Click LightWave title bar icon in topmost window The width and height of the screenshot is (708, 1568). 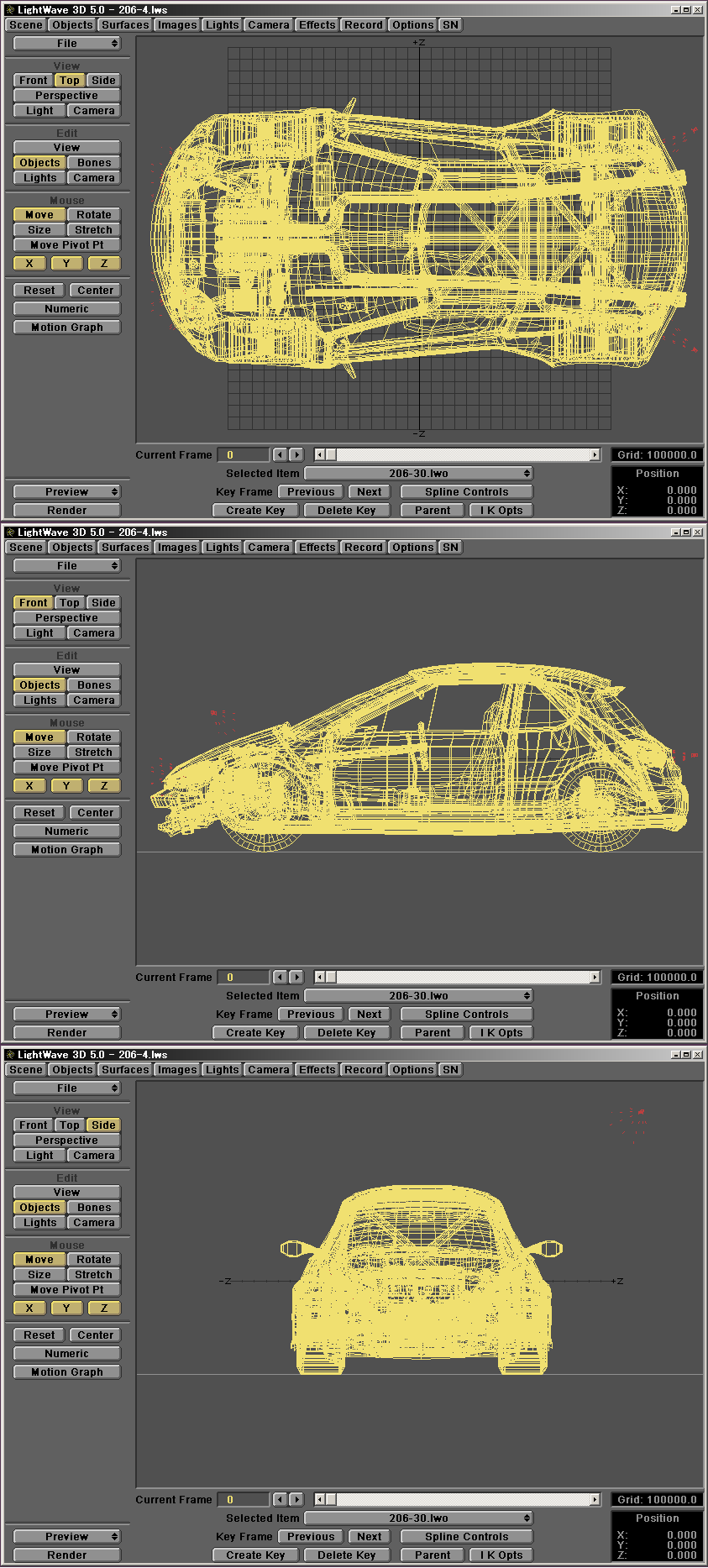coord(10,10)
